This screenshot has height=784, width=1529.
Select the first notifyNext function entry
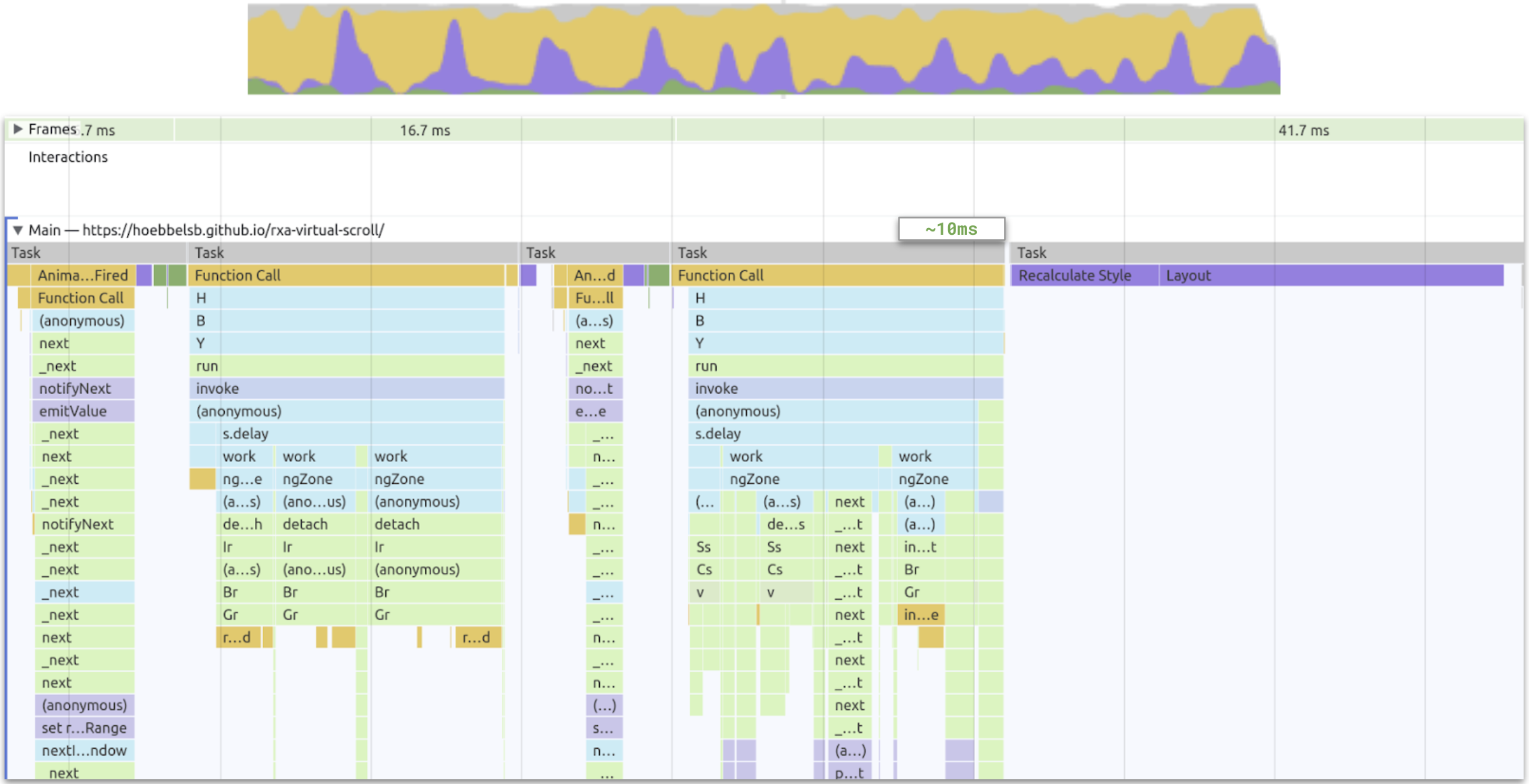(x=82, y=389)
